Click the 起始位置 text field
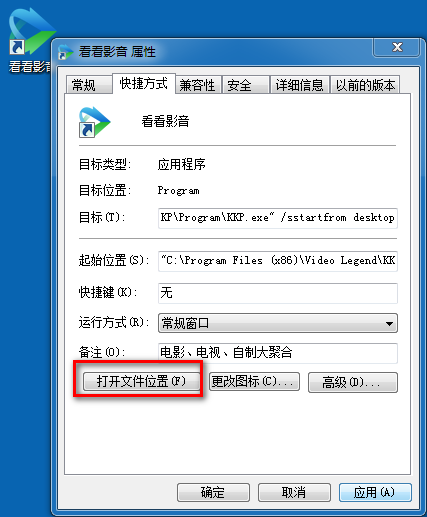This screenshot has height=517, width=427. 278,261
